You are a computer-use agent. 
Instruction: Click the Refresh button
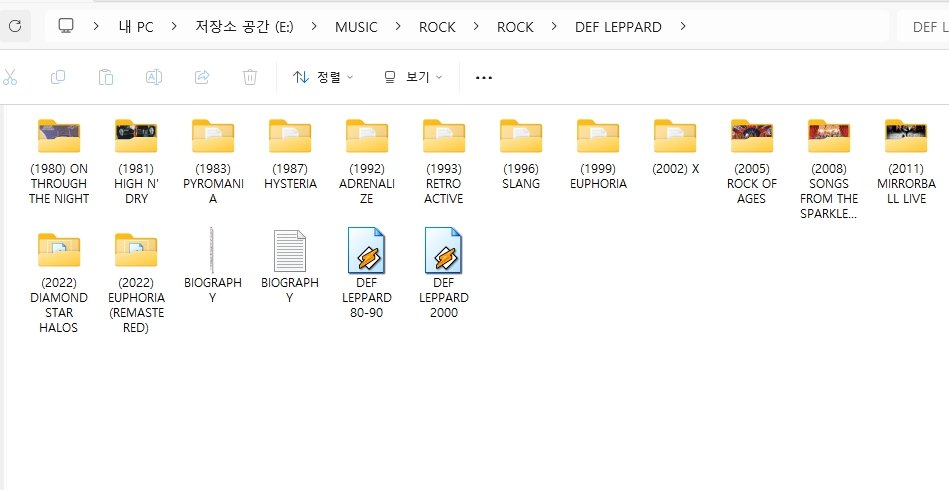(15, 26)
